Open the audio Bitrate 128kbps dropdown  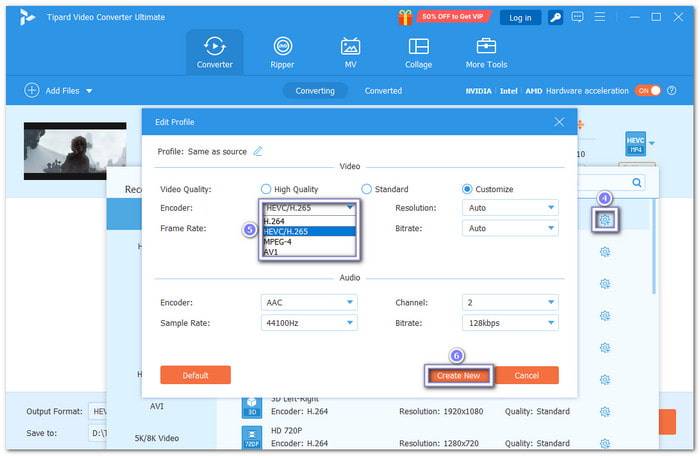click(510, 323)
